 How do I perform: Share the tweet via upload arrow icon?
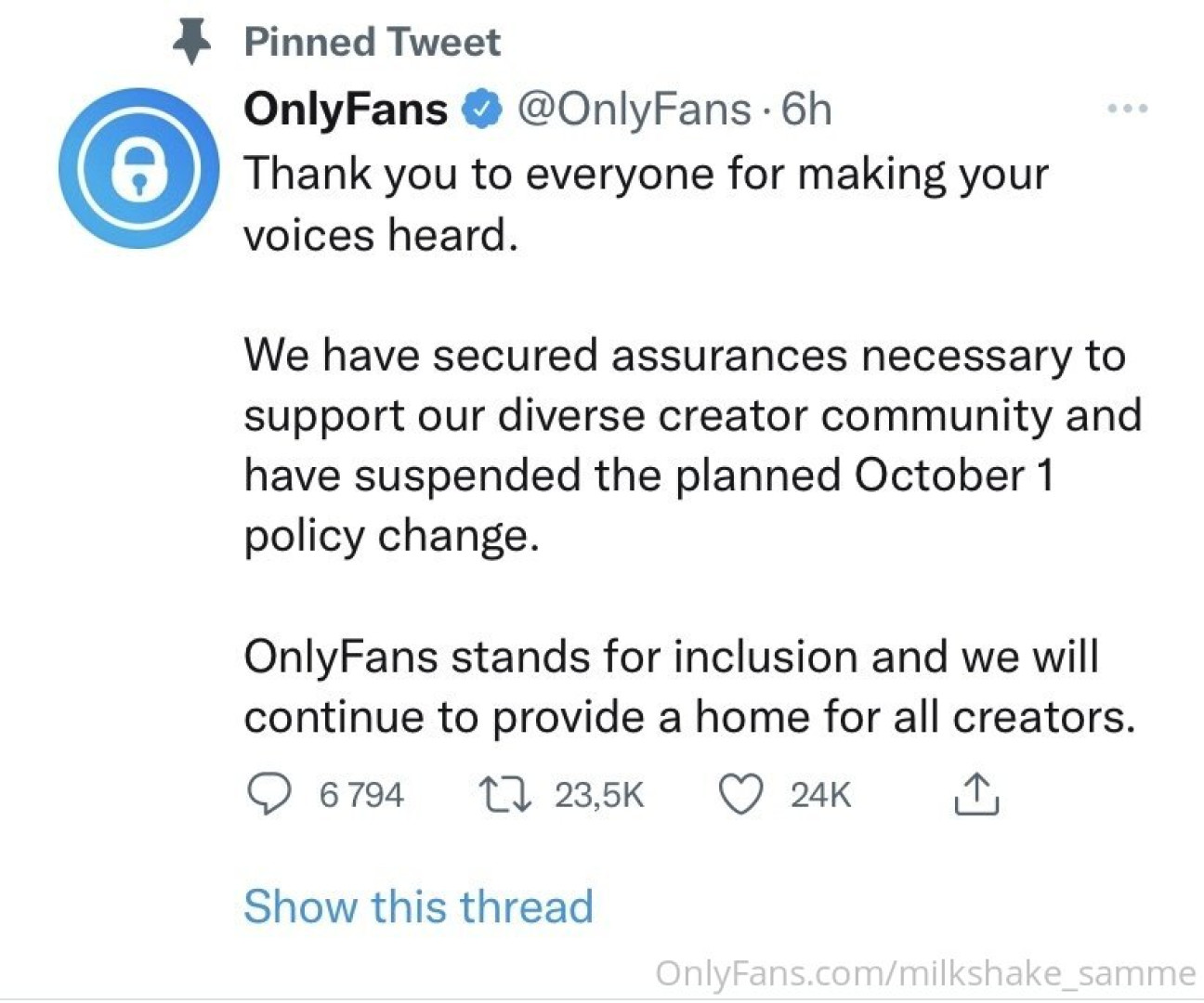point(976,794)
